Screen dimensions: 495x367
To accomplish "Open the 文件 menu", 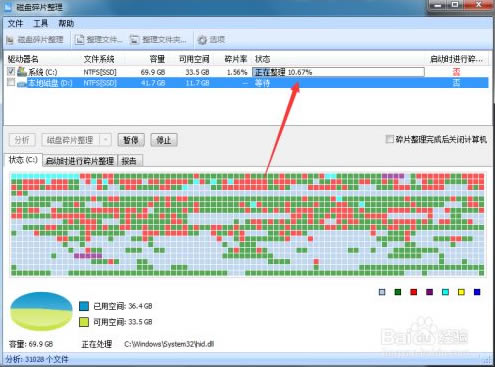I will [15, 24].
